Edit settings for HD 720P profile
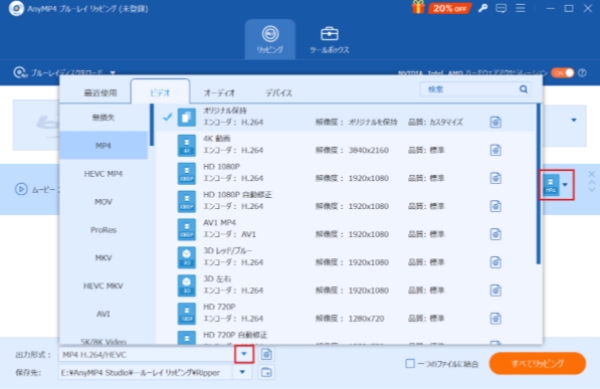Viewport: 600px width, 389px height. coord(495,318)
